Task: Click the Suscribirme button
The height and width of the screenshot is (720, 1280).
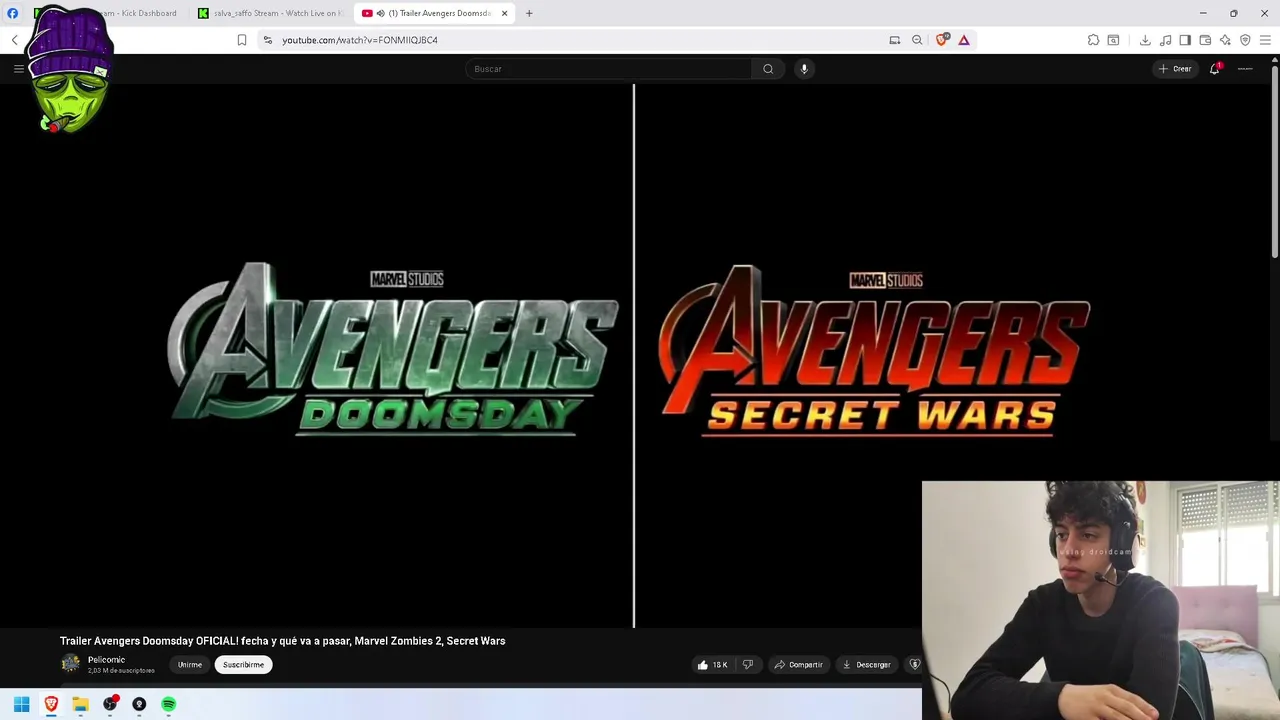Action: (243, 665)
